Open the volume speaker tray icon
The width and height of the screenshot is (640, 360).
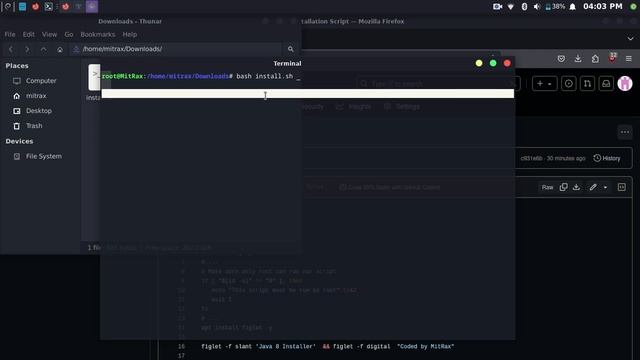tap(537, 7)
